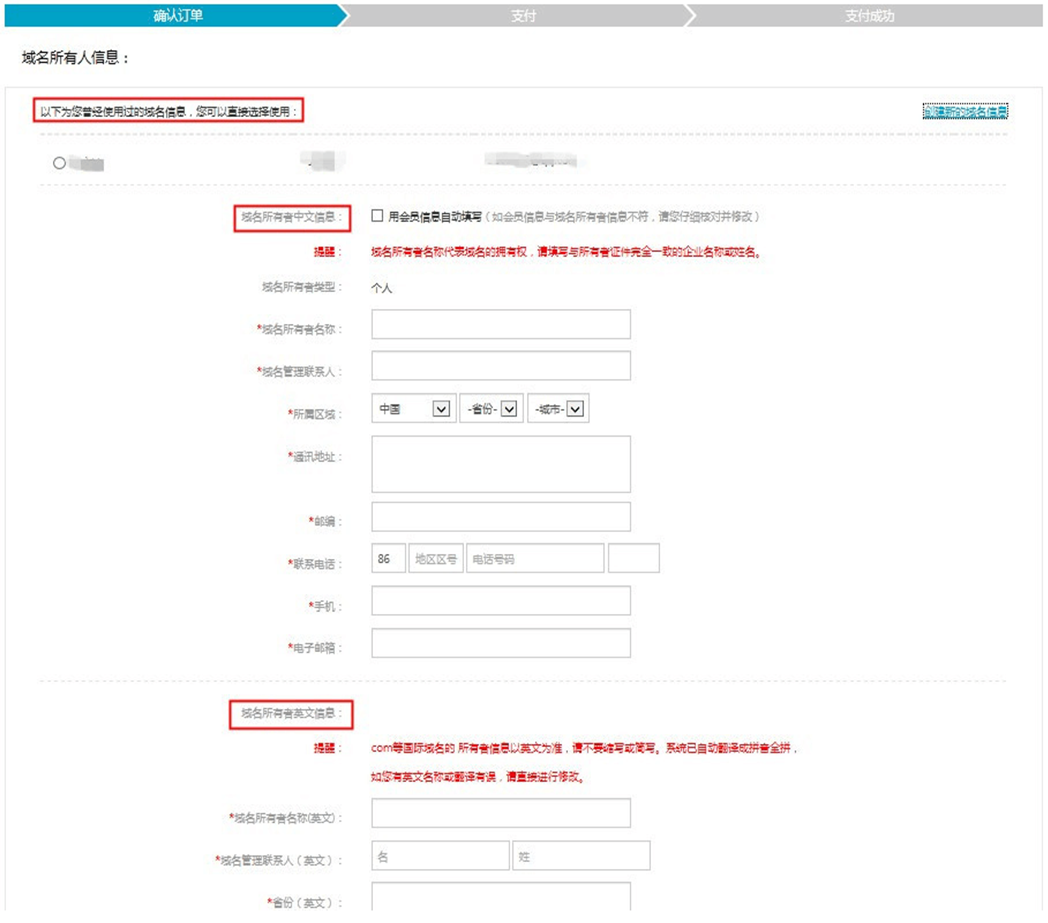Focus the 域名所有者名称 input field
This screenshot has height=923, width=1048.
[x=500, y=325]
